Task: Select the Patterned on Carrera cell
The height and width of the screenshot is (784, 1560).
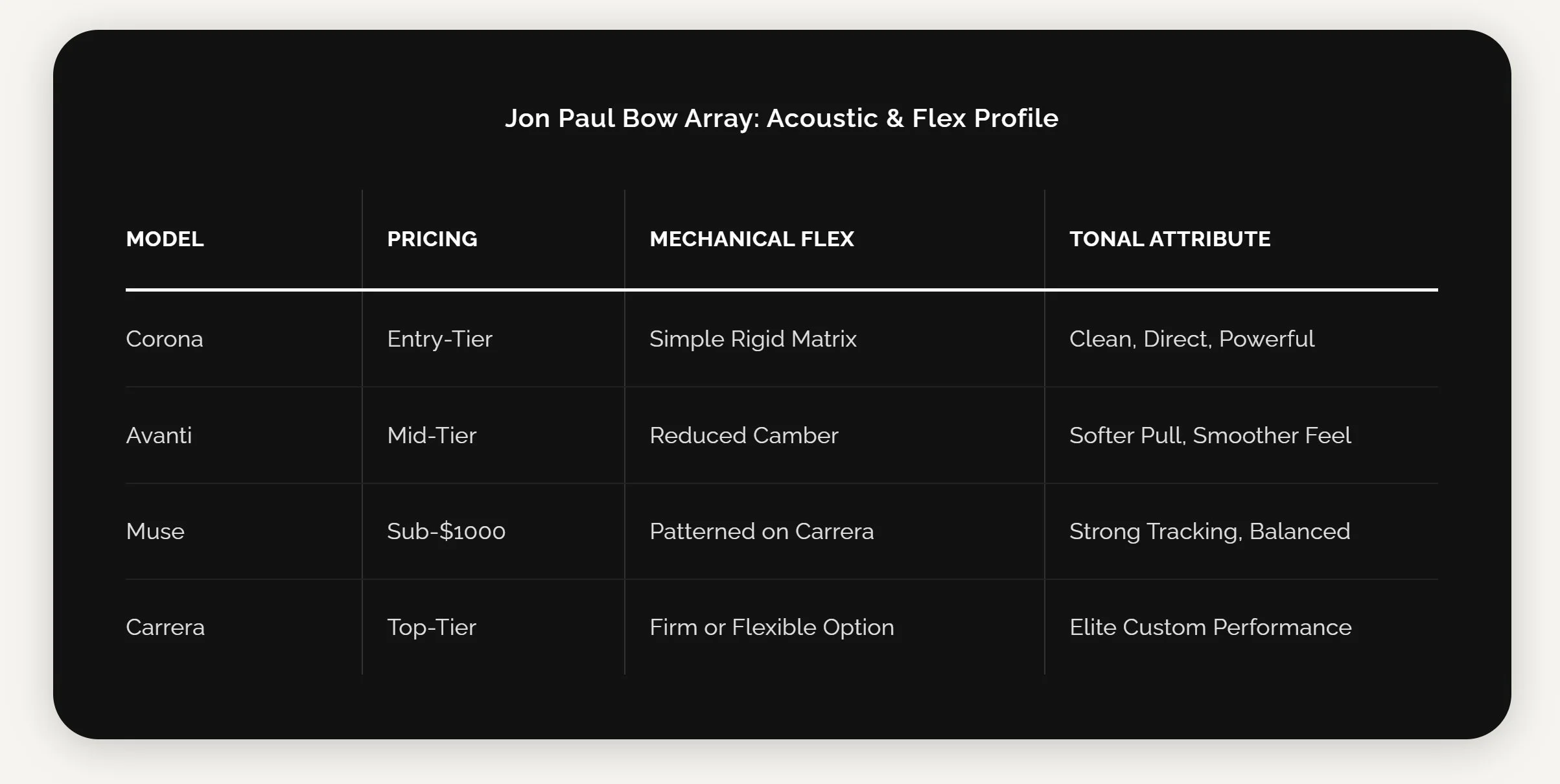Action: click(834, 531)
